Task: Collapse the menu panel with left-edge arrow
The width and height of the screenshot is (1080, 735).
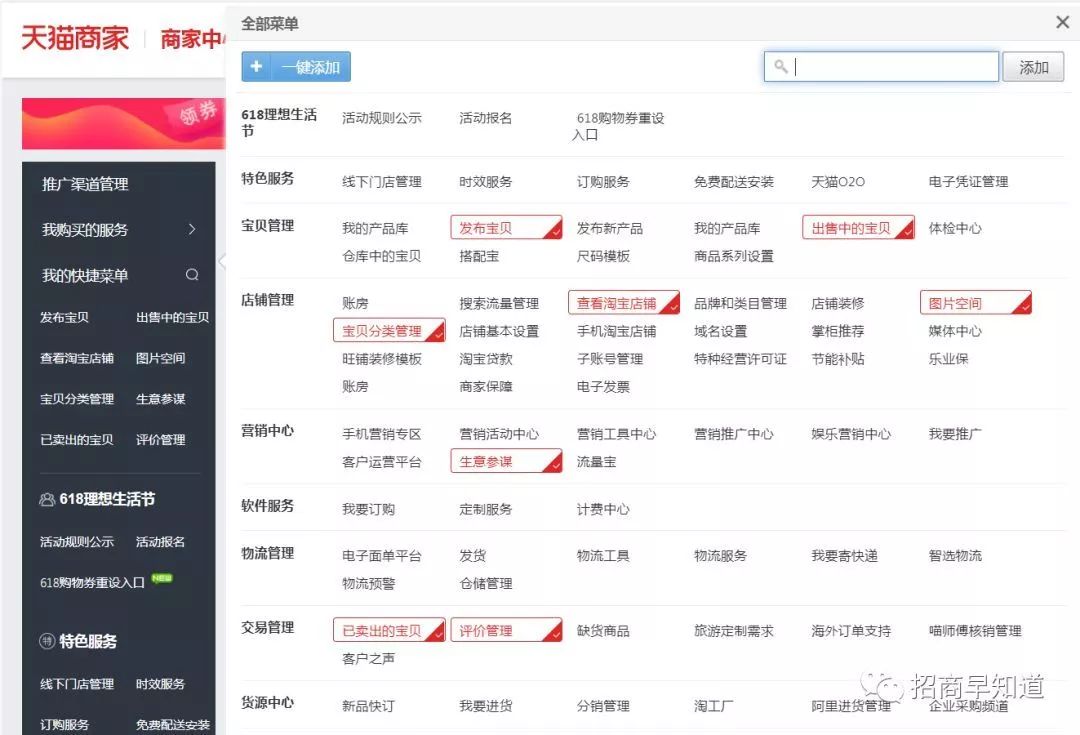Action: pyautogui.click(x=222, y=260)
